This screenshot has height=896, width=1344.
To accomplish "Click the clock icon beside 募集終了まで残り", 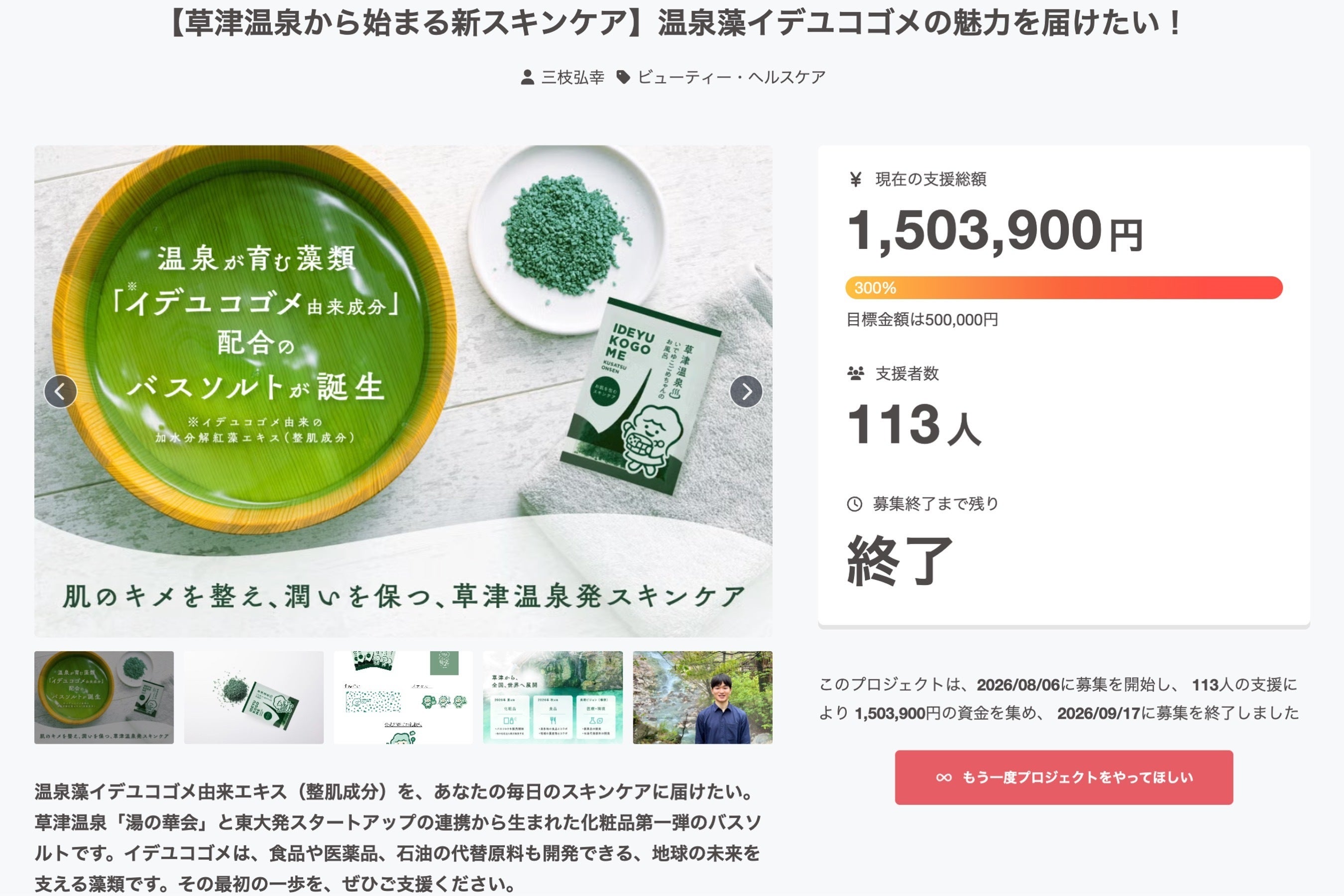I will (854, 504).
